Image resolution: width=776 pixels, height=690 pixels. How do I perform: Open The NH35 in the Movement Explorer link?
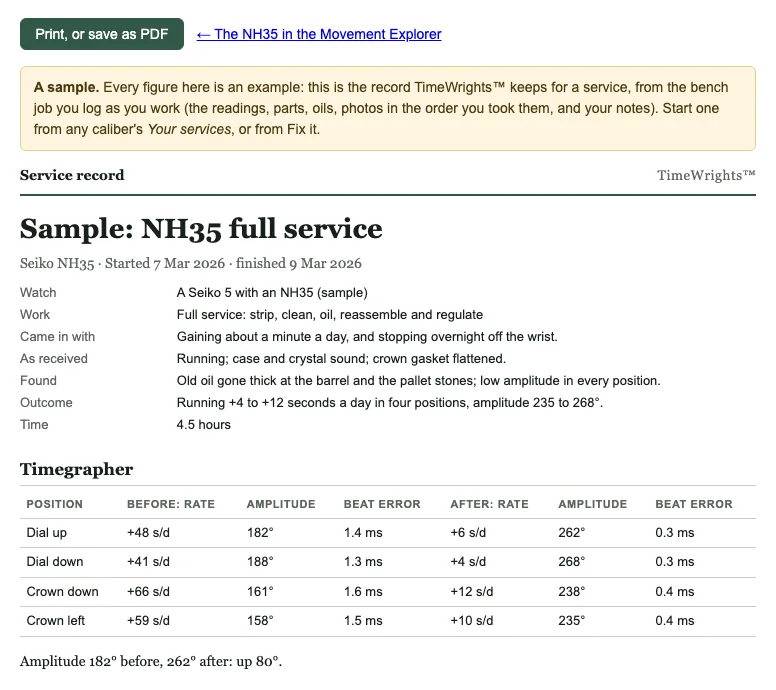coord(319,34)
